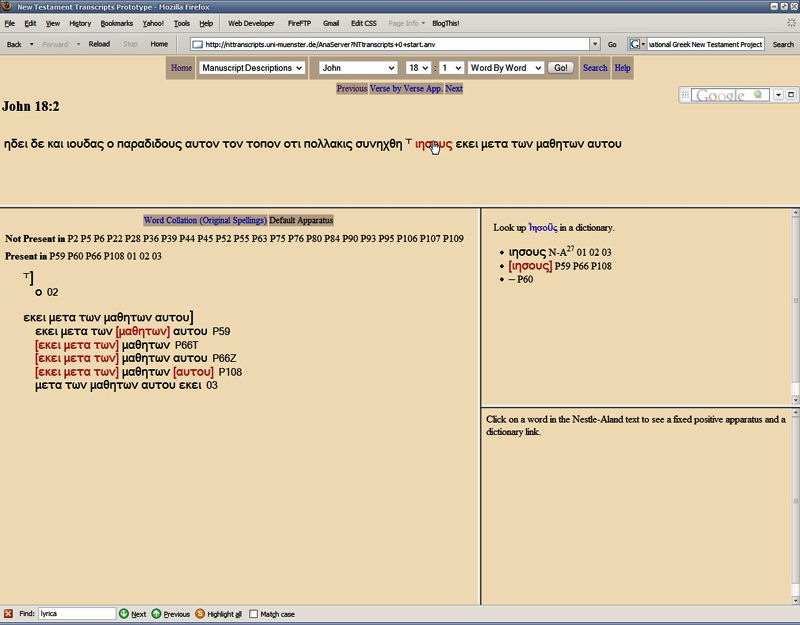Open the chapter 18 dropdown

418,68
